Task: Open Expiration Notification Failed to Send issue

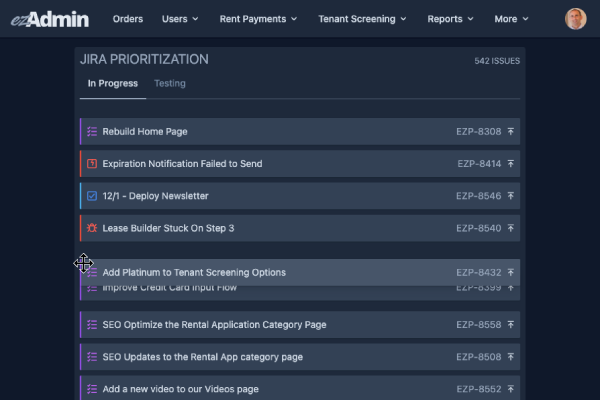Action: (300, 164)
